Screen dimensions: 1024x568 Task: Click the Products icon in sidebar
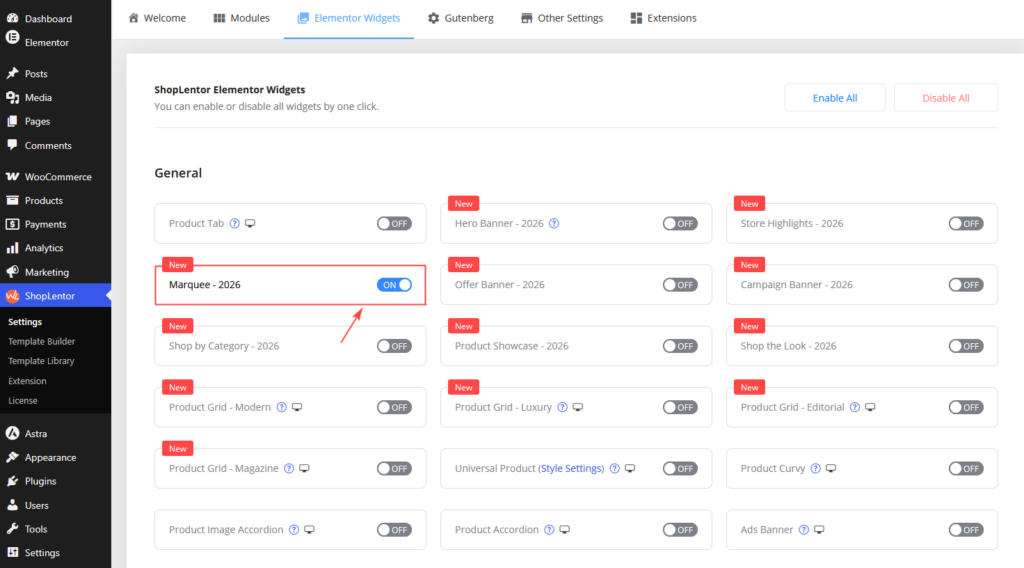(12, 200)
